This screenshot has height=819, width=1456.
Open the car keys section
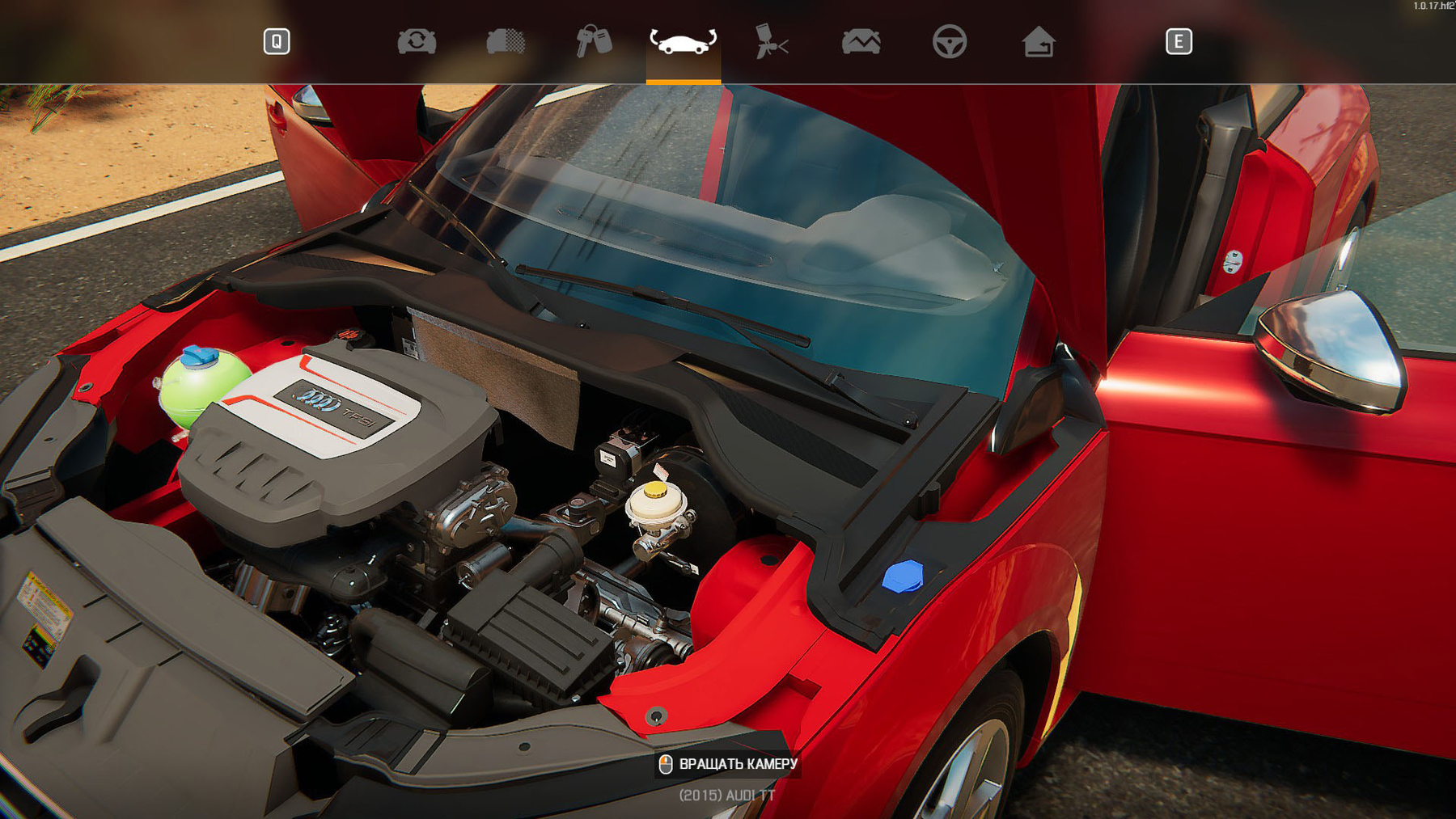[x=594, y=41]
